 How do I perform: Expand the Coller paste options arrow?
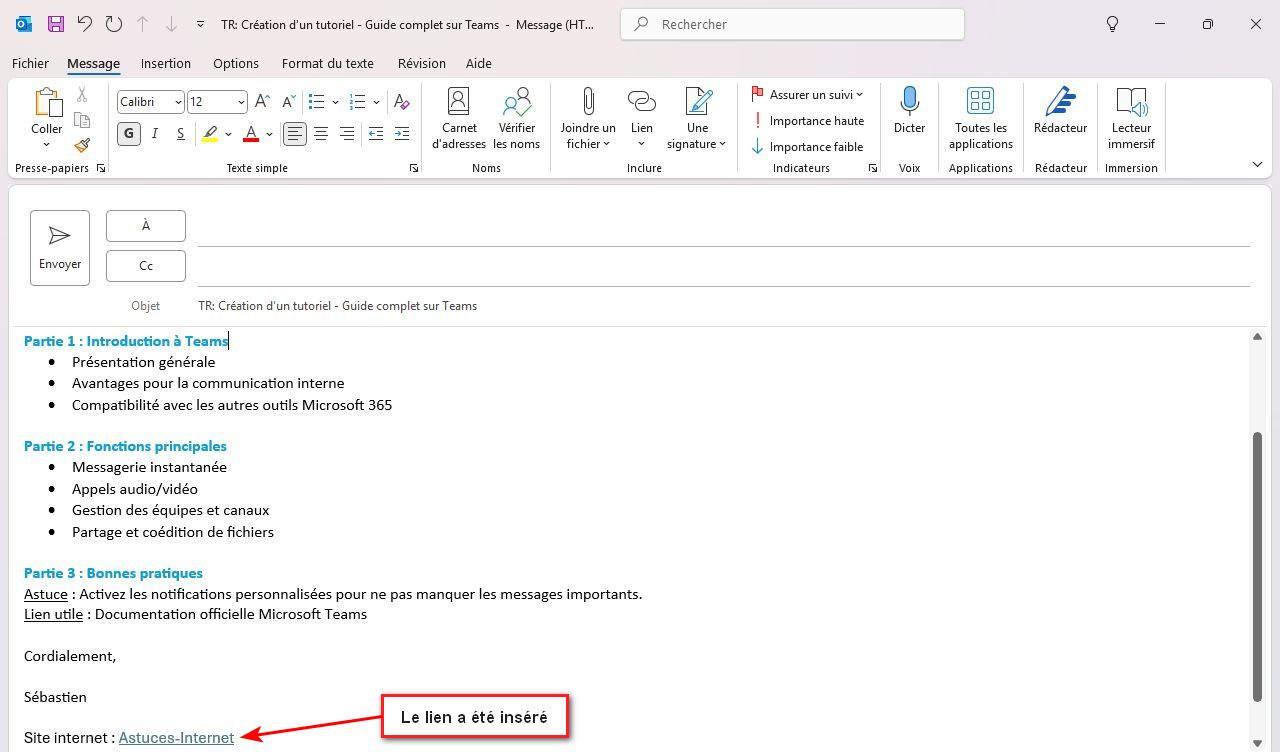point(47,144)
